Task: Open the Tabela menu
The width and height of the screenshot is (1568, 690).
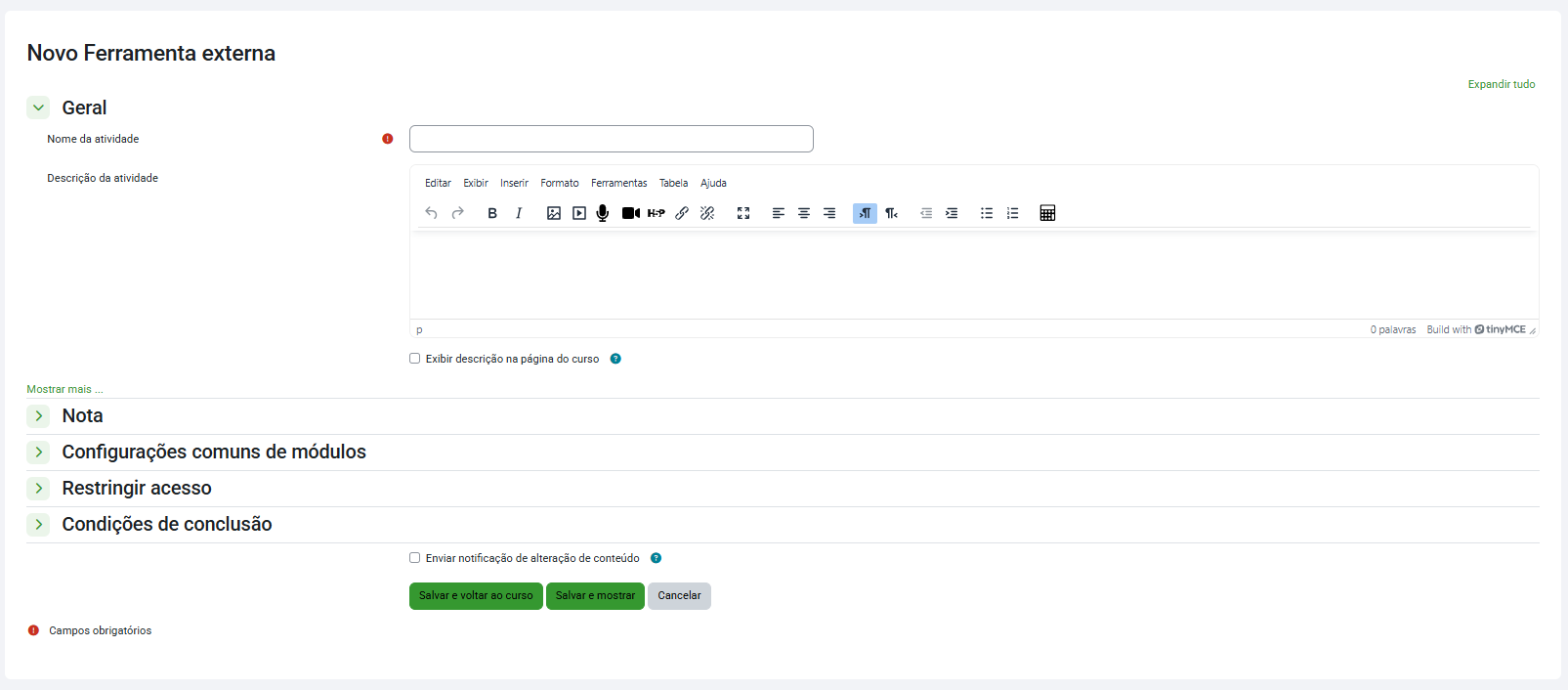Action: pyautogui.click(x=673, y=183)
